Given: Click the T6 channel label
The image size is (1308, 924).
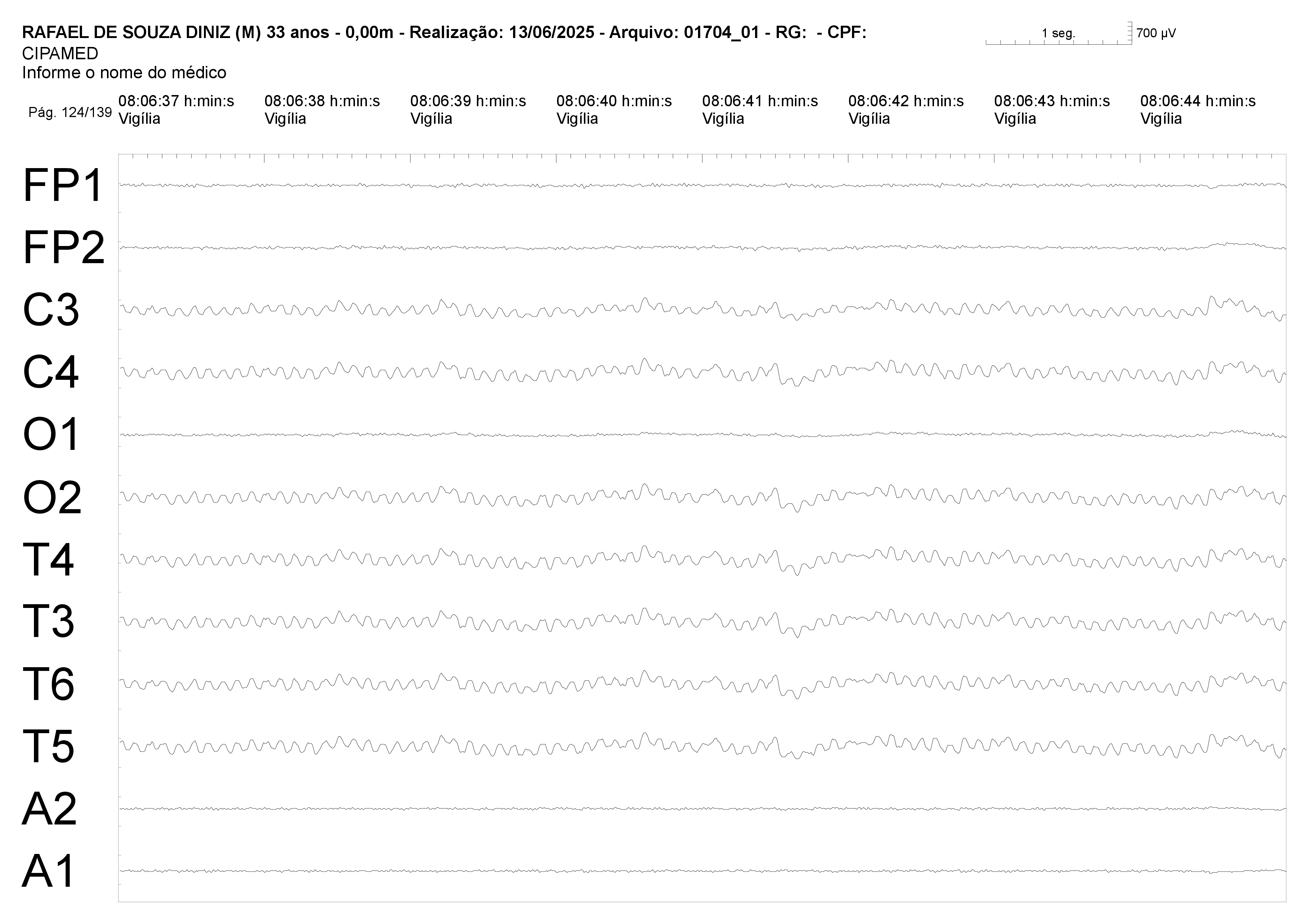Looking at the screenshot, I should pyautogui.click(x=48, y=684).
